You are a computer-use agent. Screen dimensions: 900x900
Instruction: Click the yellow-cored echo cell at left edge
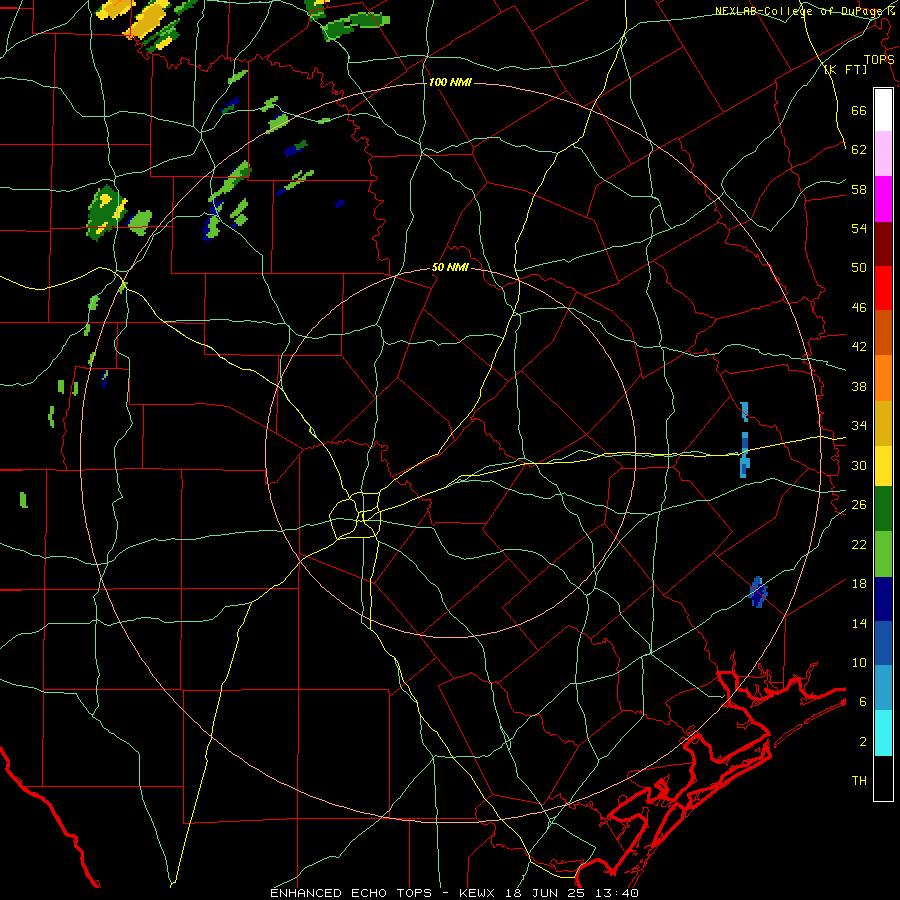(x=106, y=211)
